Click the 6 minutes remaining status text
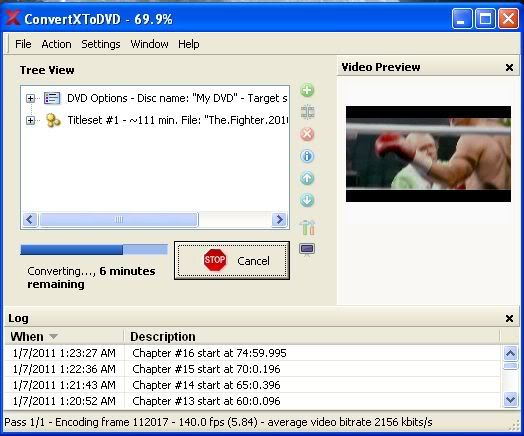Image resolution: width=524 pixels, height=436 pixels. pyautogui.click(x=92, y=278)
